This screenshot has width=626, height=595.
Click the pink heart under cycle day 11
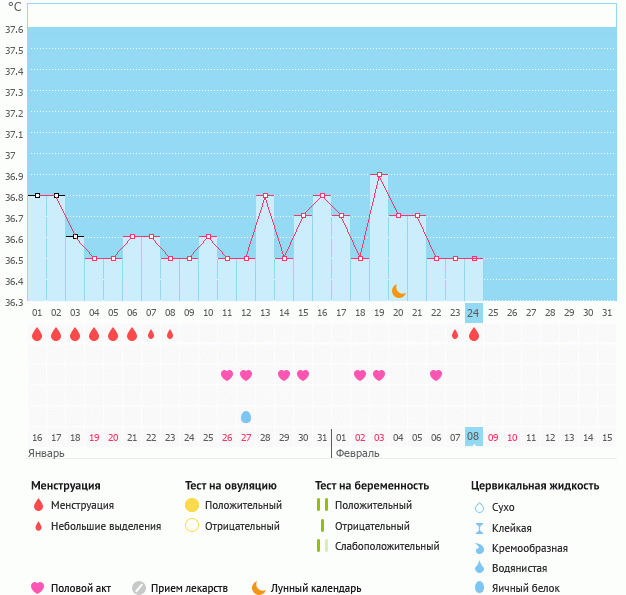227,375
